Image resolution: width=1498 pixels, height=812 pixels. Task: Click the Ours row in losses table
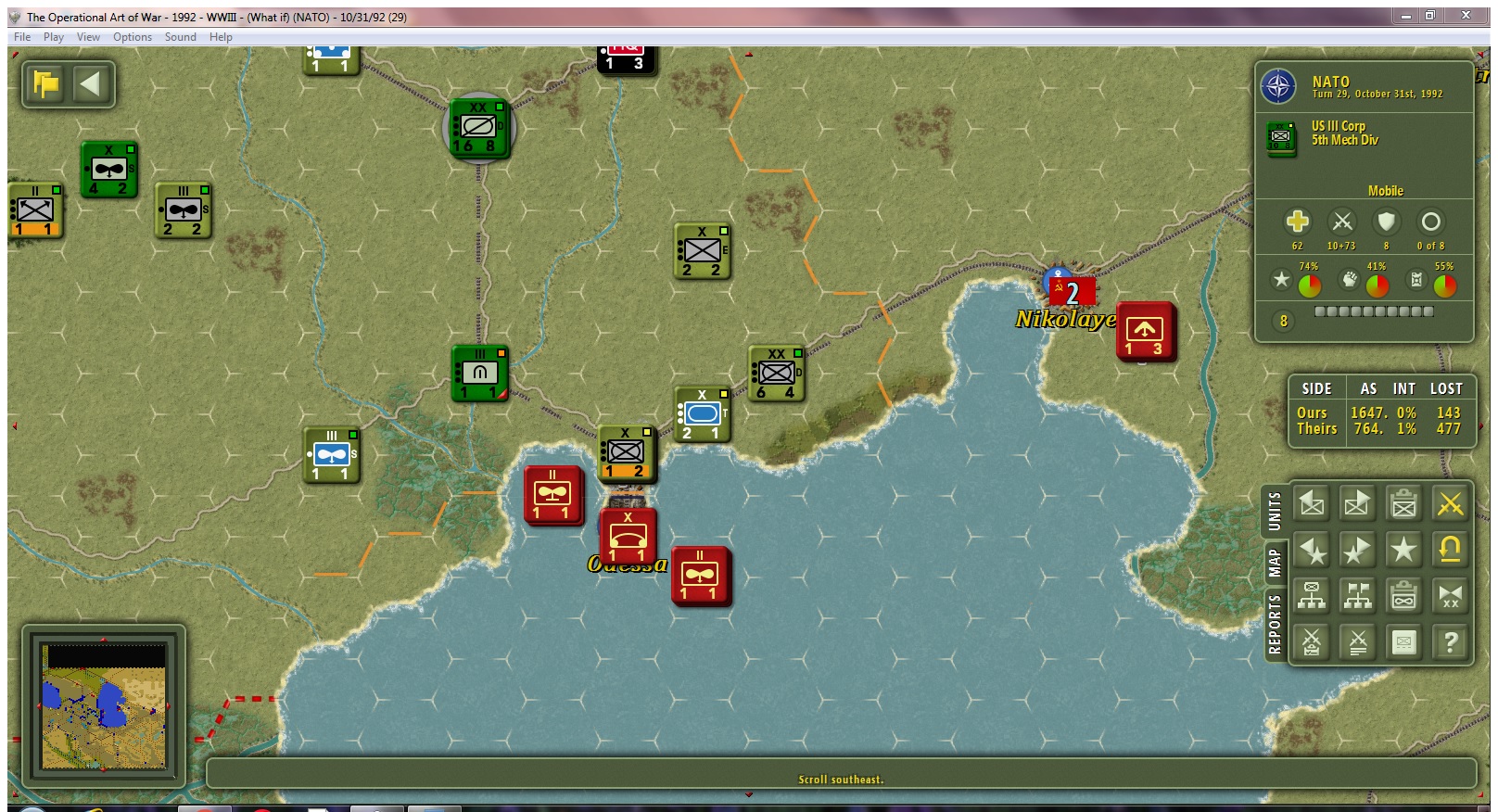point(1379,412)
